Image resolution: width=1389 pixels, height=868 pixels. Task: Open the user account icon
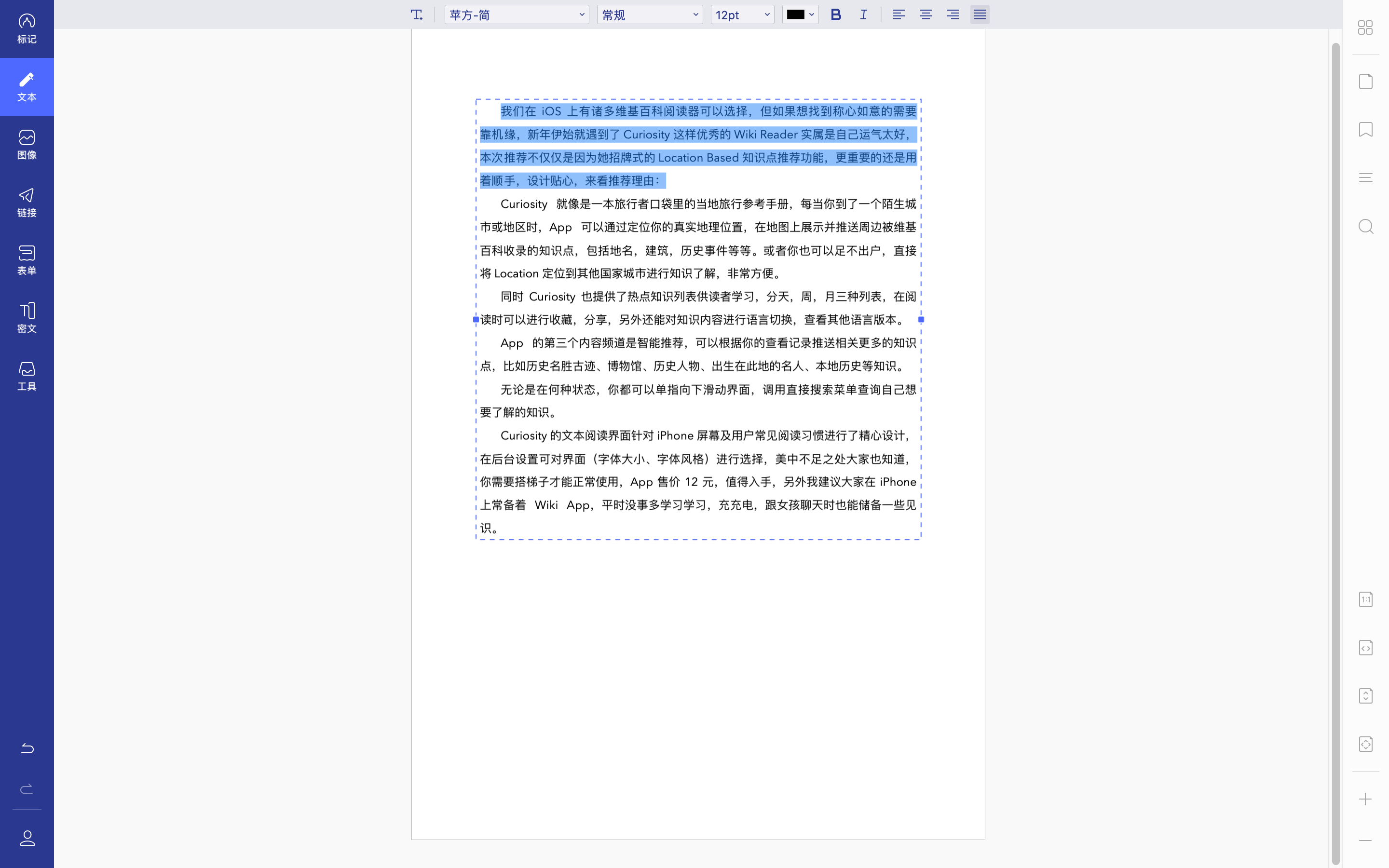27,838
